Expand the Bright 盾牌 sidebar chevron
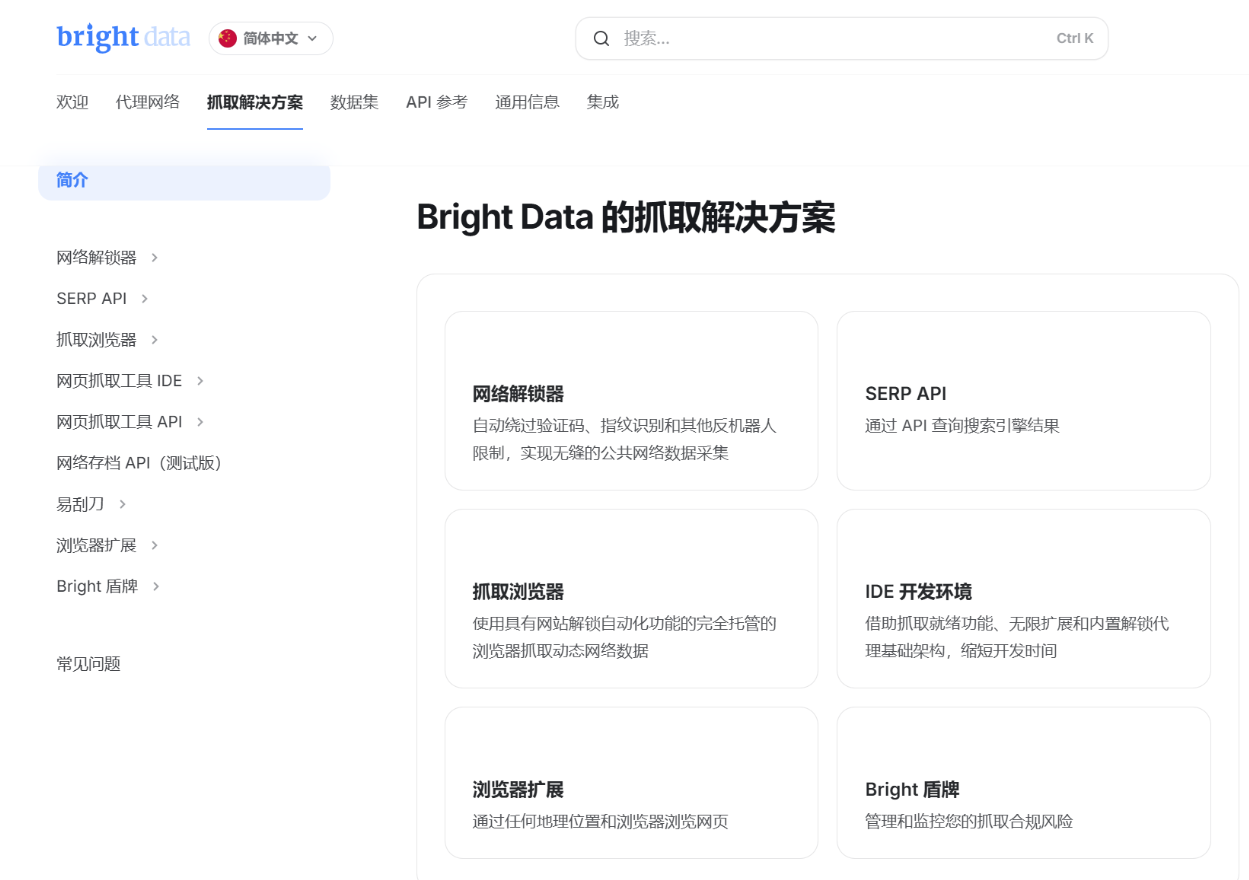This screenshot has width=1249, height=880. point(156,586)
